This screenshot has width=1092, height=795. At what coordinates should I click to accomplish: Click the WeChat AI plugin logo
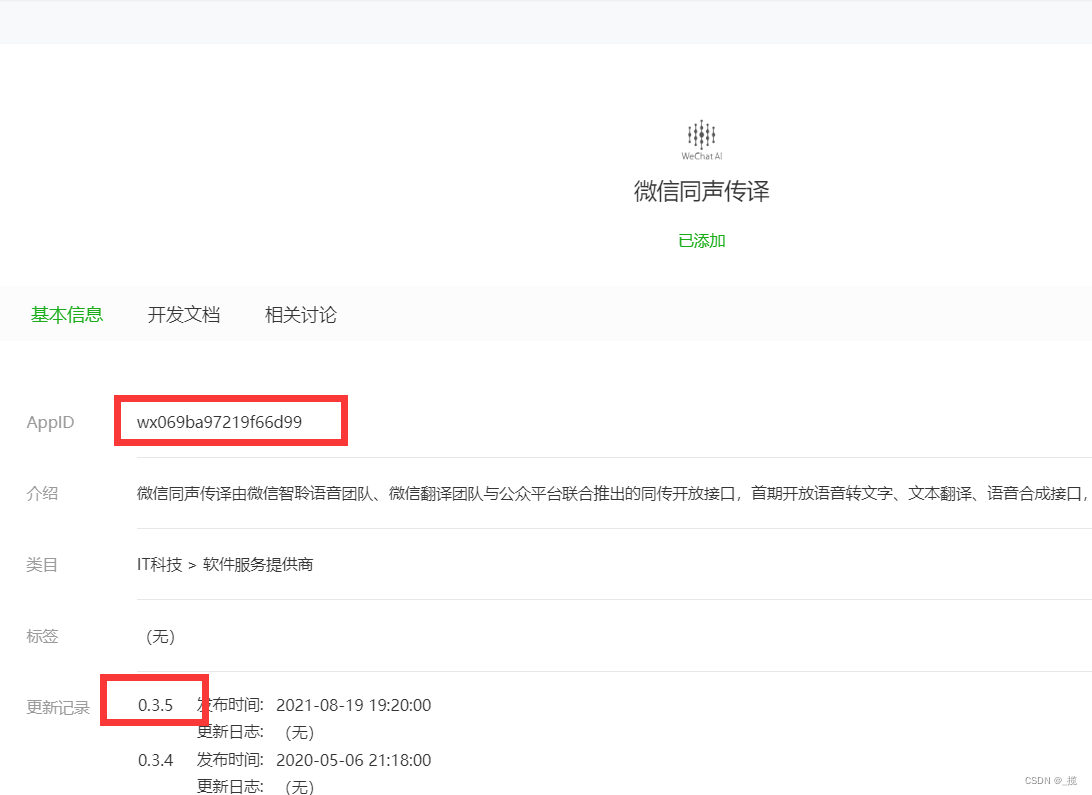[701, 140]
